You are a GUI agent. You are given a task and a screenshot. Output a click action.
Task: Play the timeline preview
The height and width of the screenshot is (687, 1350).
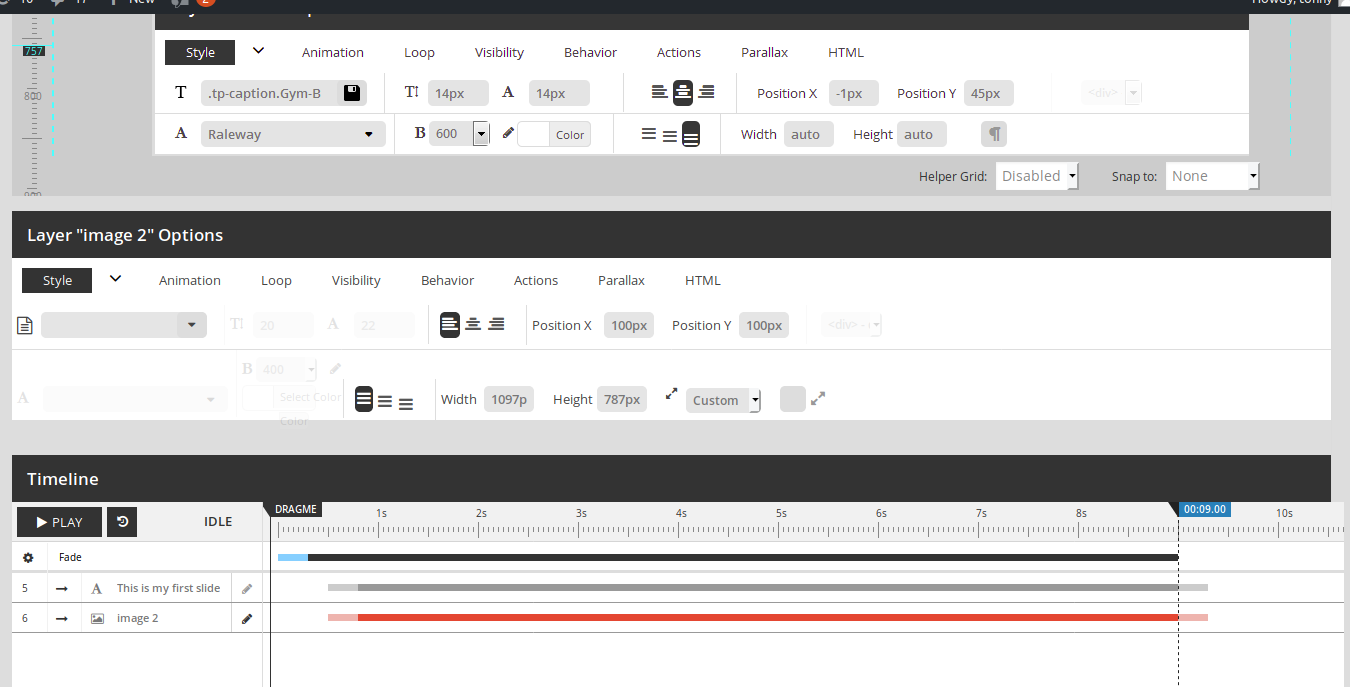(x=59, y=522)
